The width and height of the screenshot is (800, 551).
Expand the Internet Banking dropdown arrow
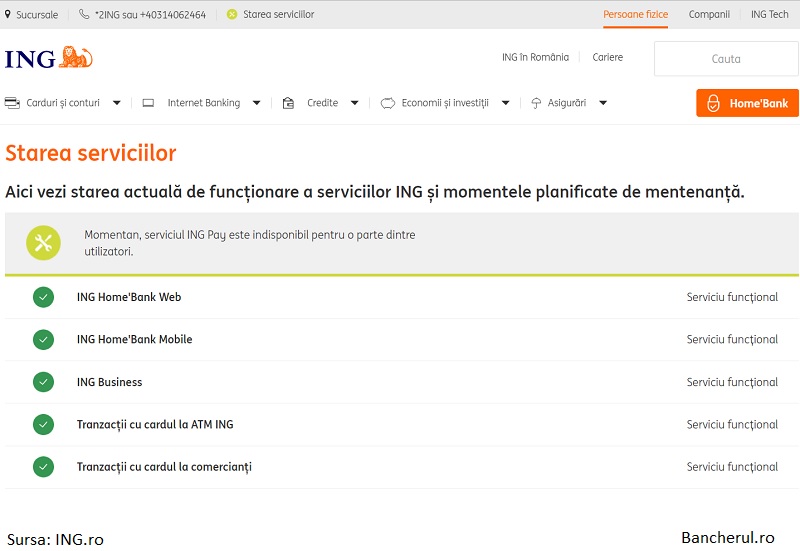256,103
